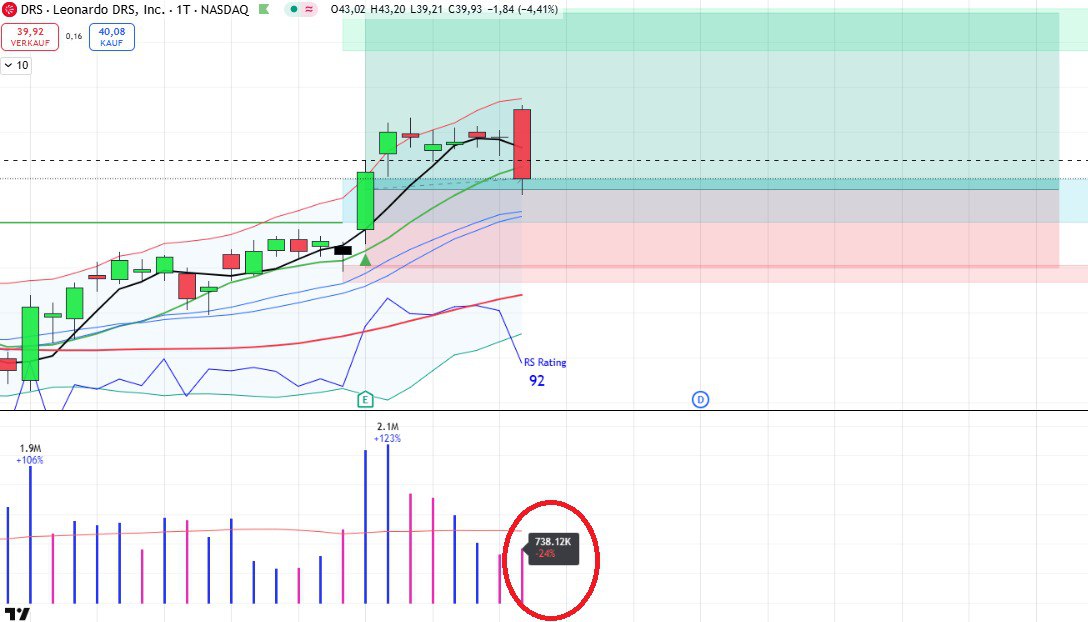The image size is (1088, 622).
Task: Click the pink approximate-data indicator icon
Action: [x=310, y=9]
